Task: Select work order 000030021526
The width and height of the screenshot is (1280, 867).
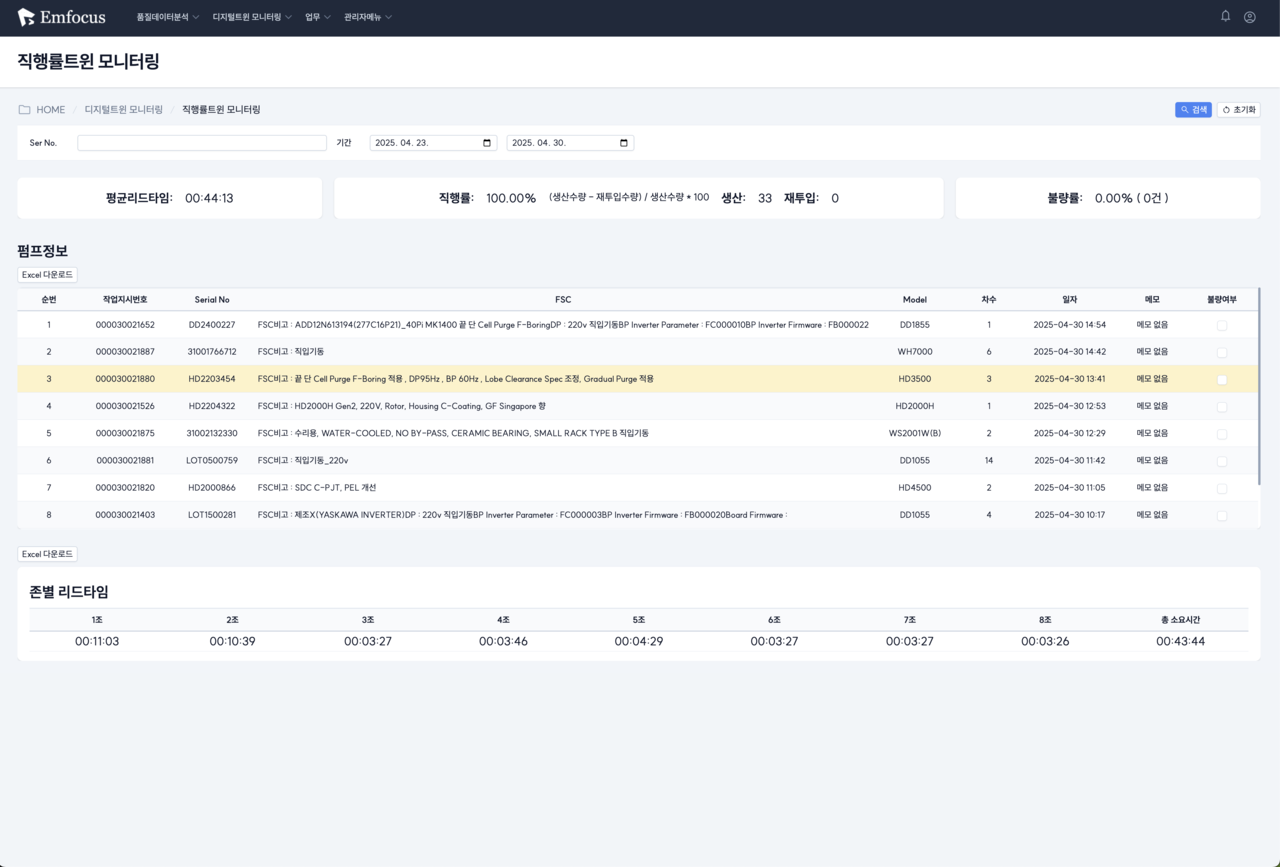Action: click(125, 406)
